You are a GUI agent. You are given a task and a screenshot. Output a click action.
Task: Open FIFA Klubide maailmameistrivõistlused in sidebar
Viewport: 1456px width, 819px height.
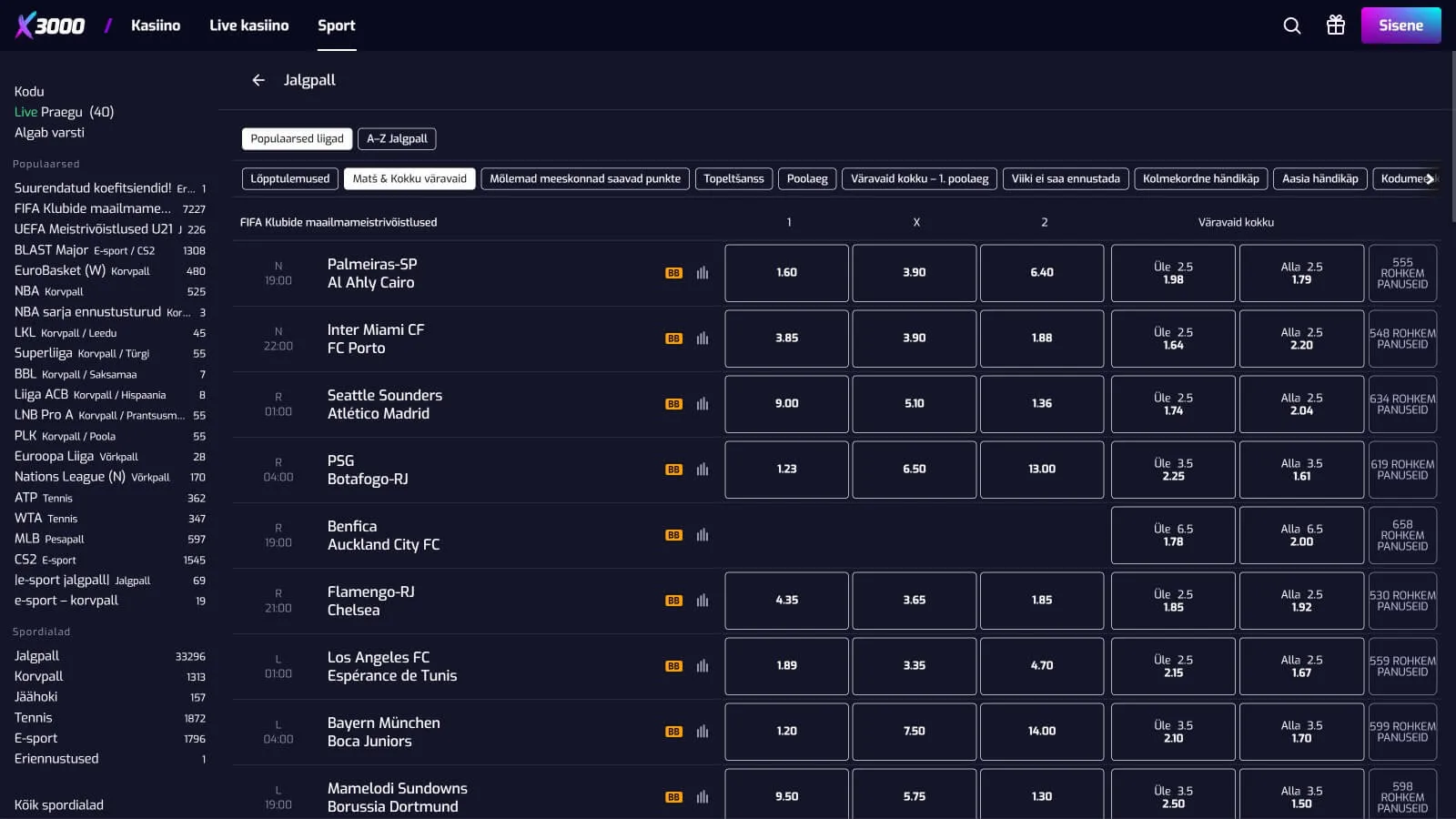(110, 208)
